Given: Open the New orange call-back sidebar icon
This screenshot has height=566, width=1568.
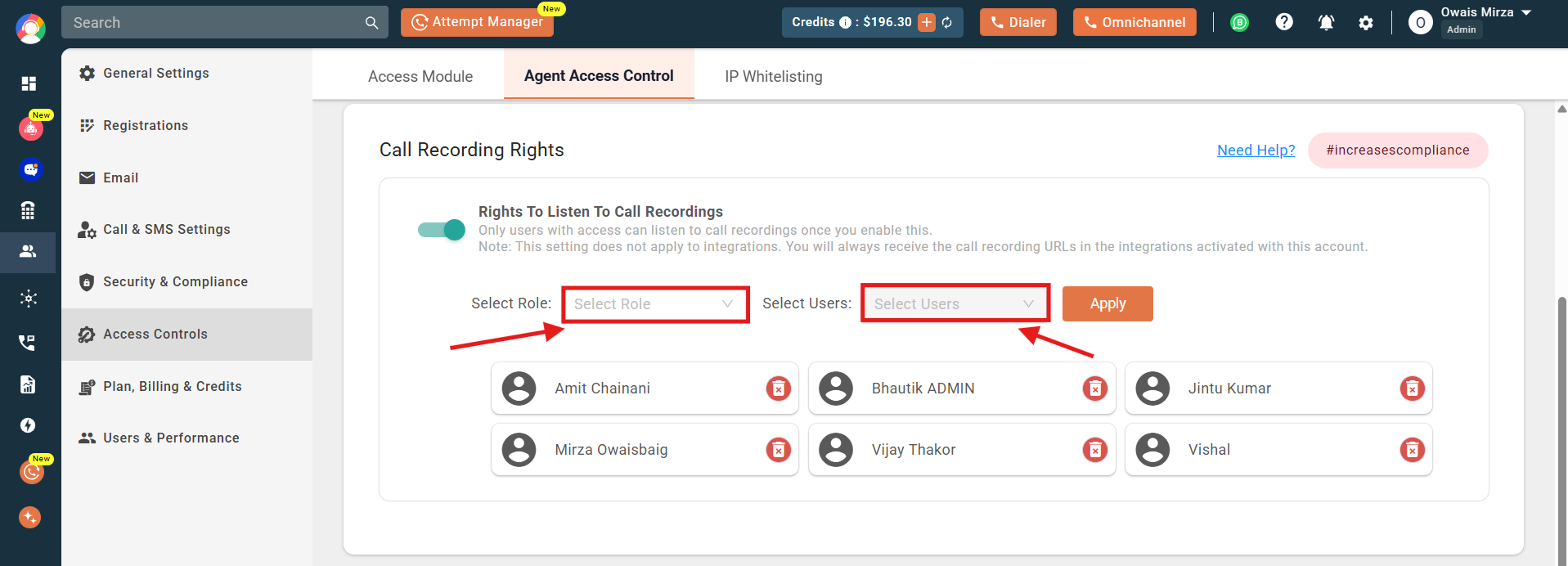Looking at the screenshot, I should coord(31,472).
